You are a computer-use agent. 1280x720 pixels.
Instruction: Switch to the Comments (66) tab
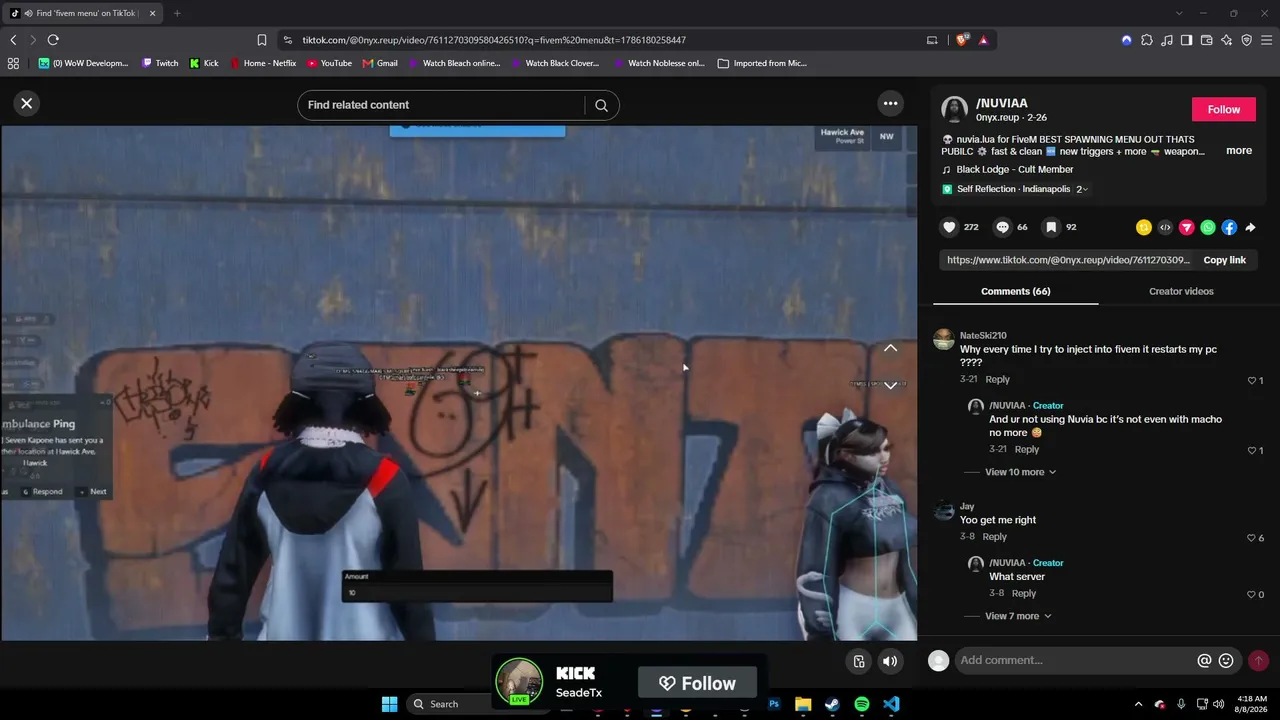[1015, 291]
